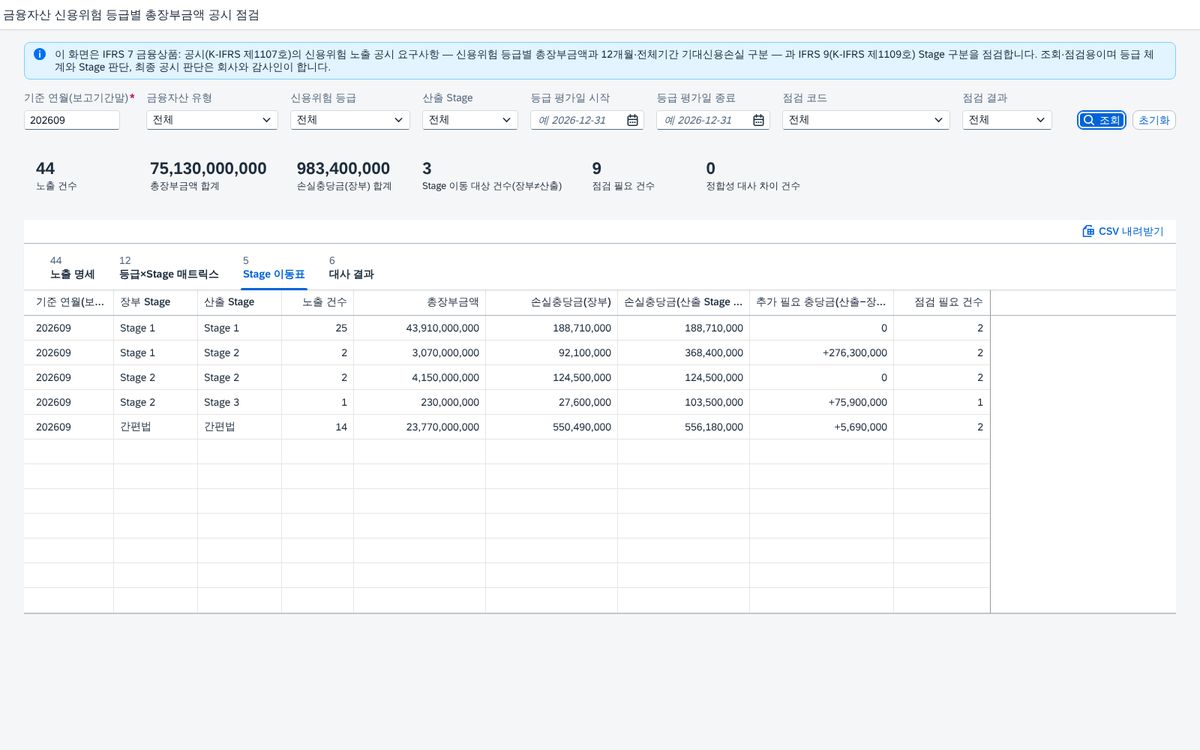
Task: Click the 550,490,000 book allowance cell
Action: pyautogui.click(x=551, y=427)
